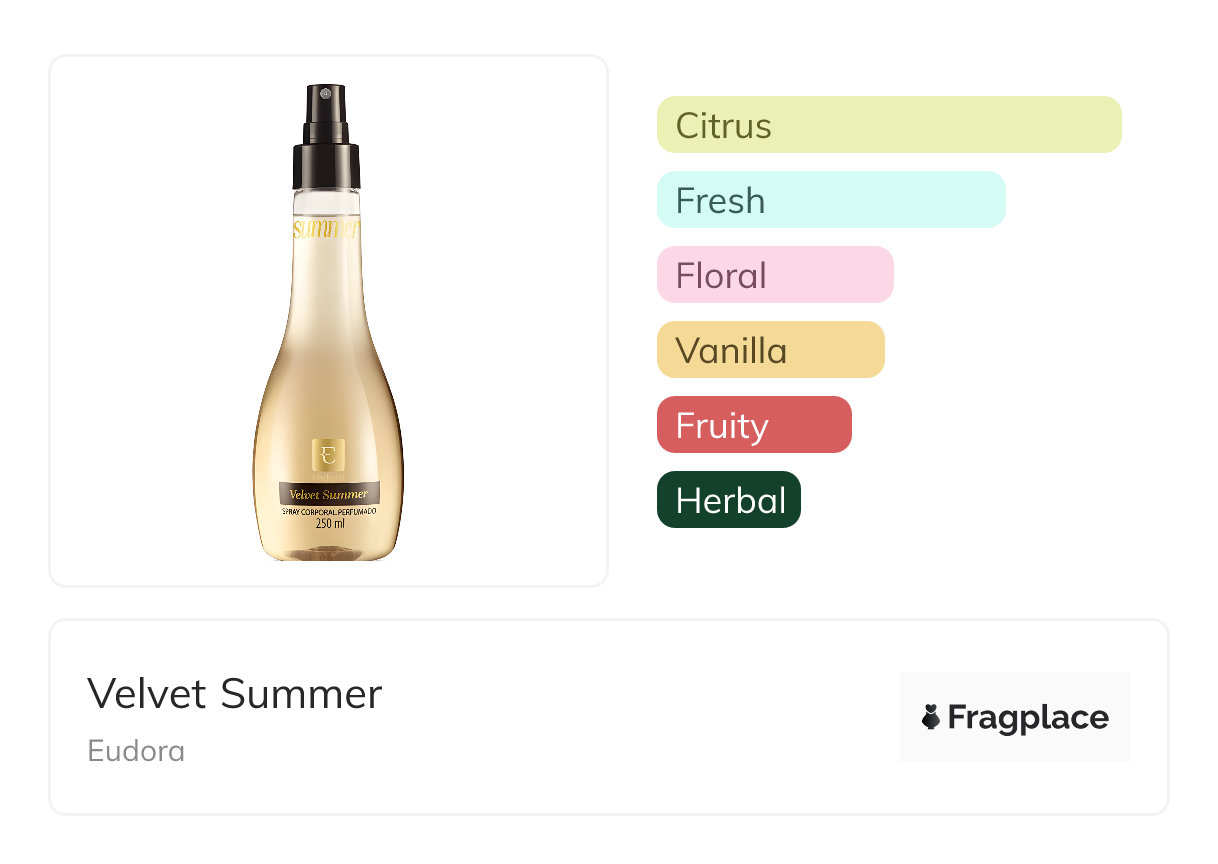Click the "250 ml" text on the bottle
Image resolution: width=1218 pixels, height=864 pixels.
(330, 523)
